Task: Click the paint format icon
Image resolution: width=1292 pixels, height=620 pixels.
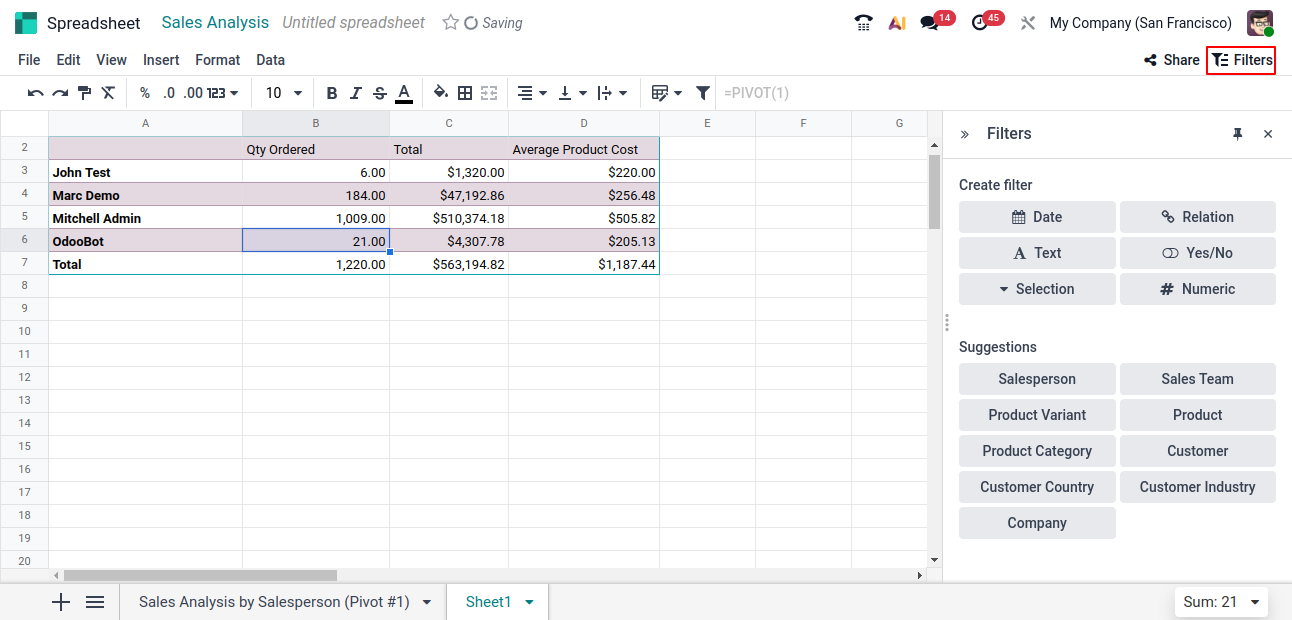Action: (84, 93)
